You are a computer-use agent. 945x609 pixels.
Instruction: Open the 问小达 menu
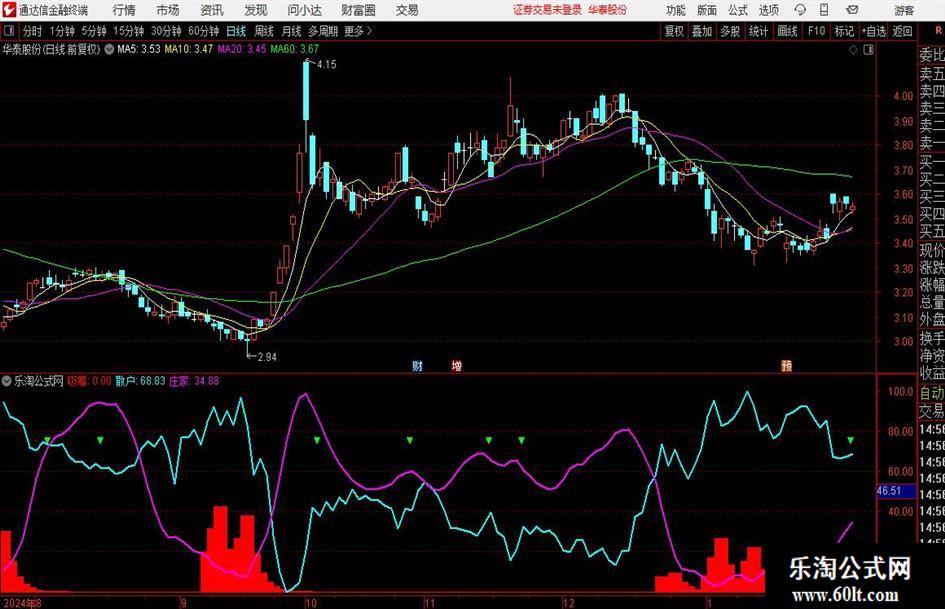pyautogui.click(x=304, y=10)
